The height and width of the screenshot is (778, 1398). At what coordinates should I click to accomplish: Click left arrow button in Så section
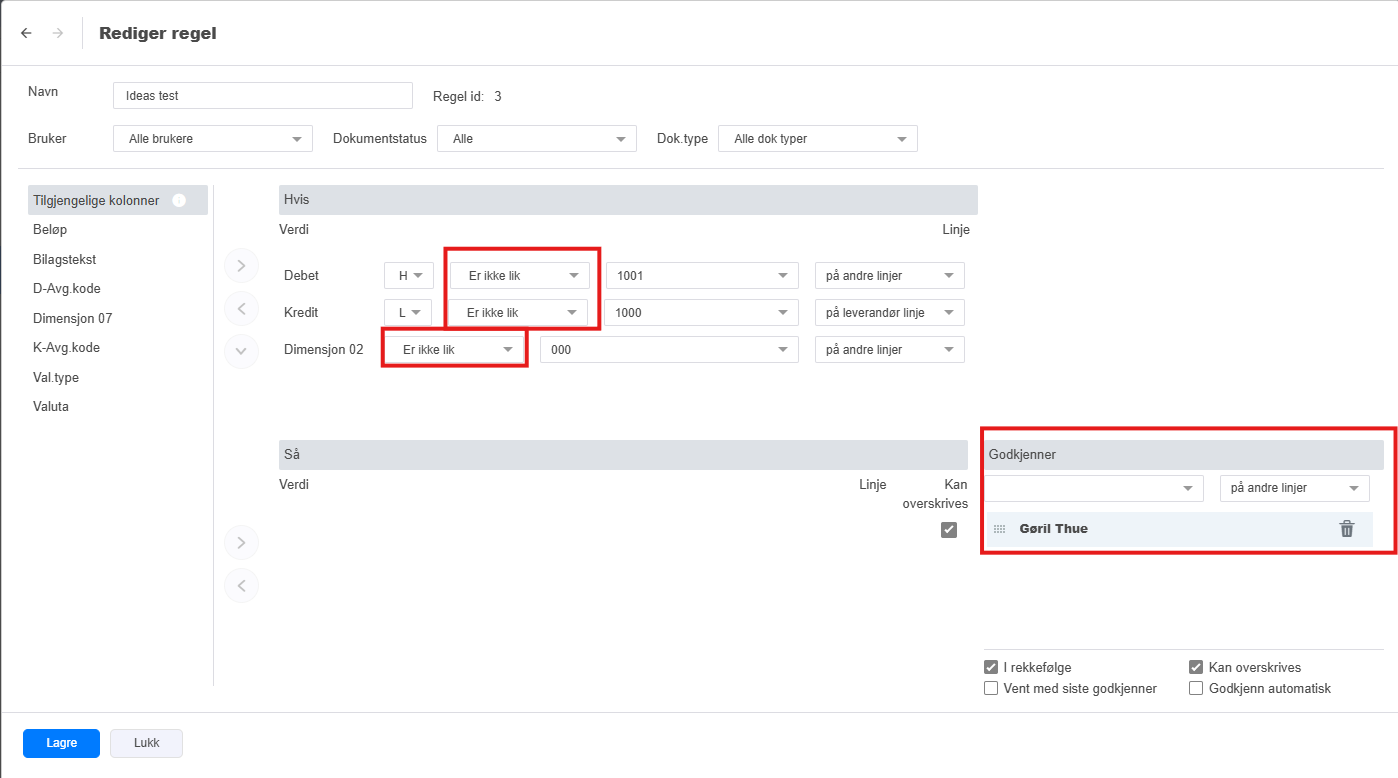tap(241, 585)
